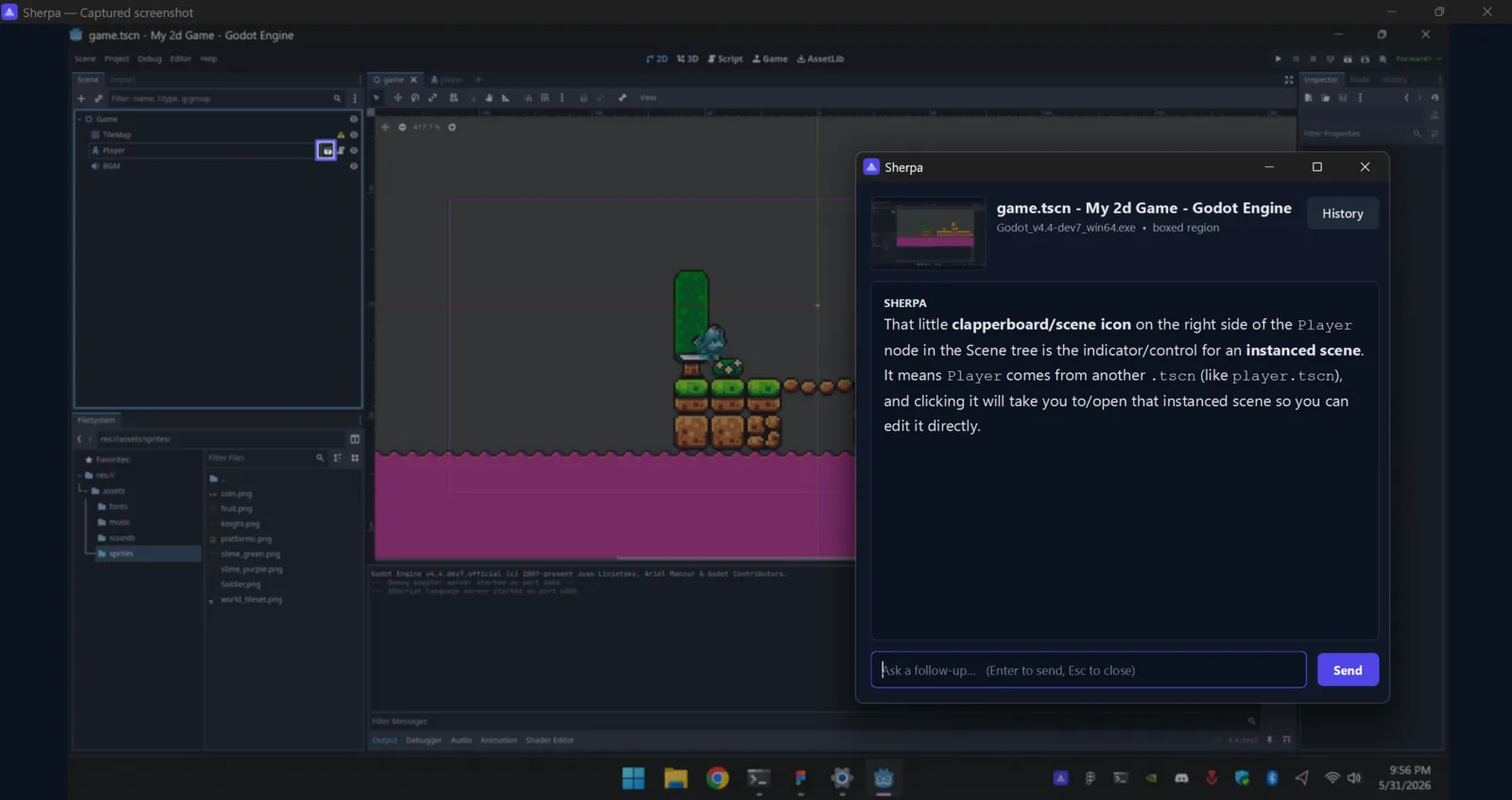1512x800 pixels.
Task: Add a new child node in Scene dock
Action: (81, 98)
